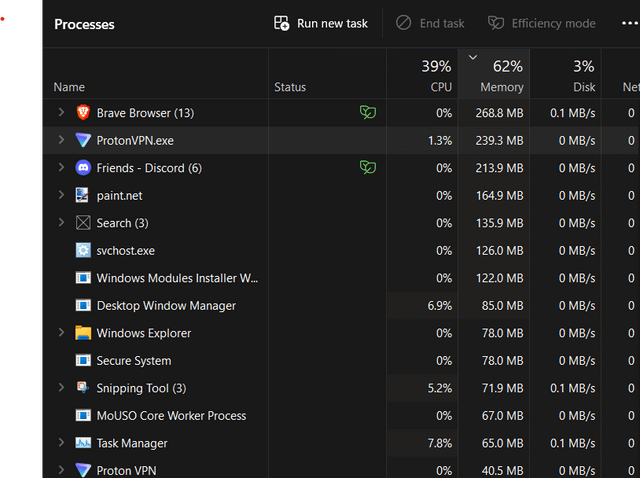The height and width of the screenshot is (478, 640).
Task: Click the Run new task button label
Action: (x=332, y=24)
